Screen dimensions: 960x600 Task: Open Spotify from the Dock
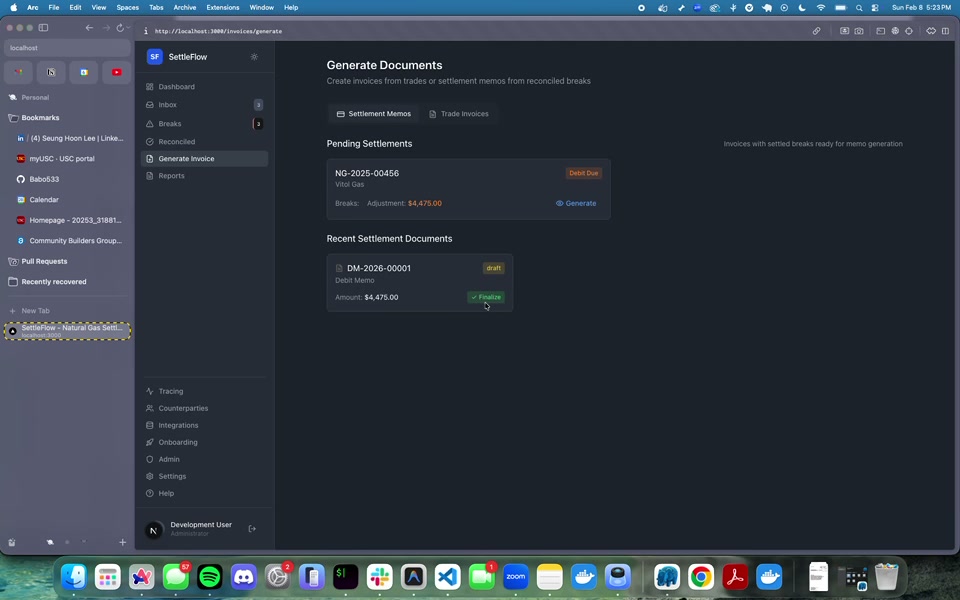[x=210, y=577]
